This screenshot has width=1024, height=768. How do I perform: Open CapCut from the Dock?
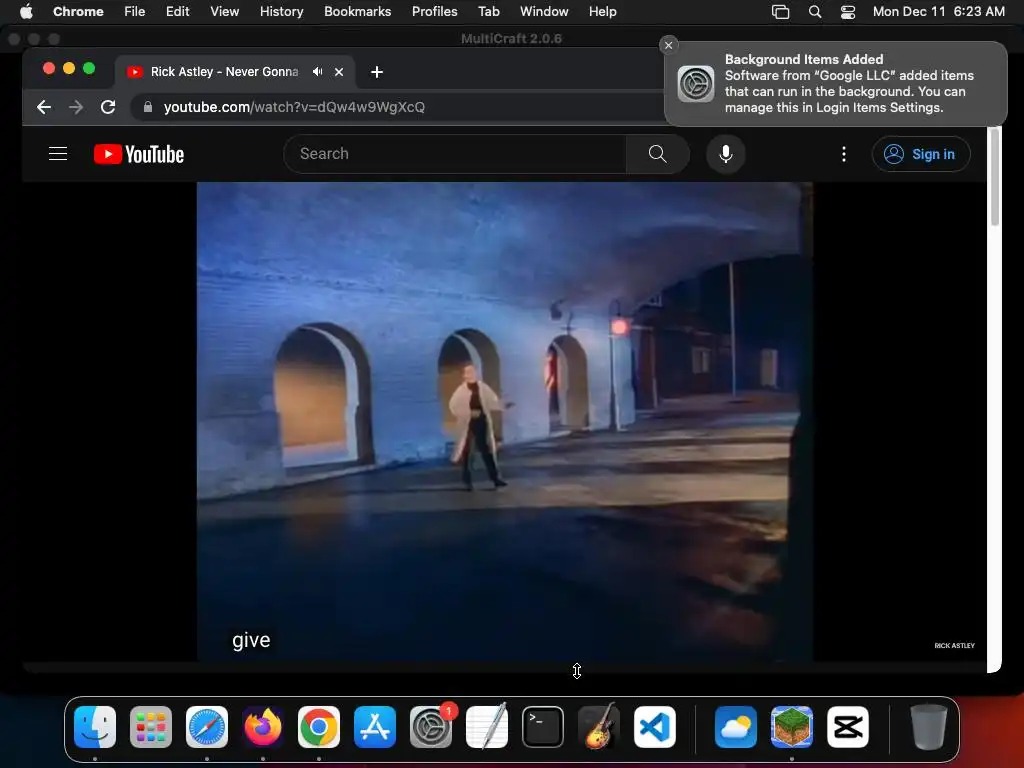[848, 727]
